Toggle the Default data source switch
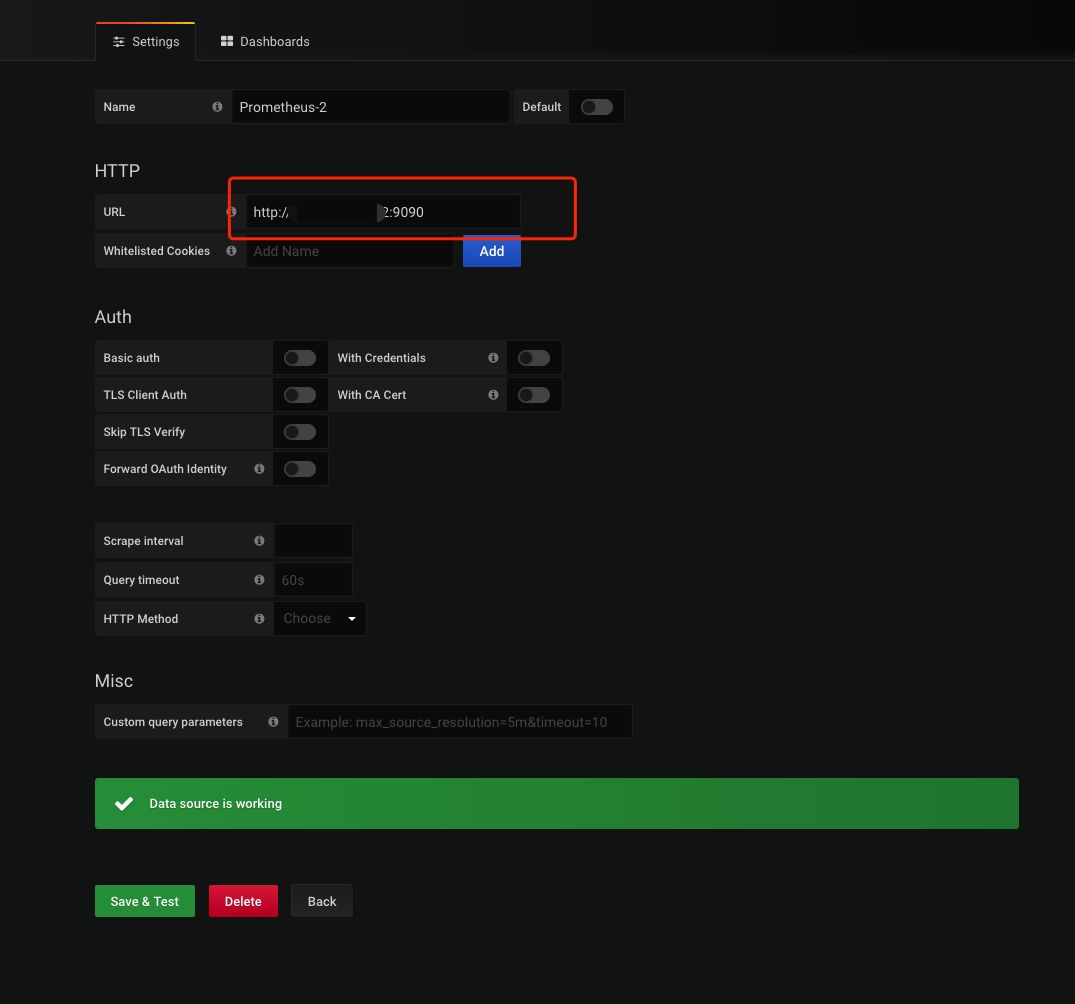The width and height of the screenshot is (1075, 1004). point(596,107)
